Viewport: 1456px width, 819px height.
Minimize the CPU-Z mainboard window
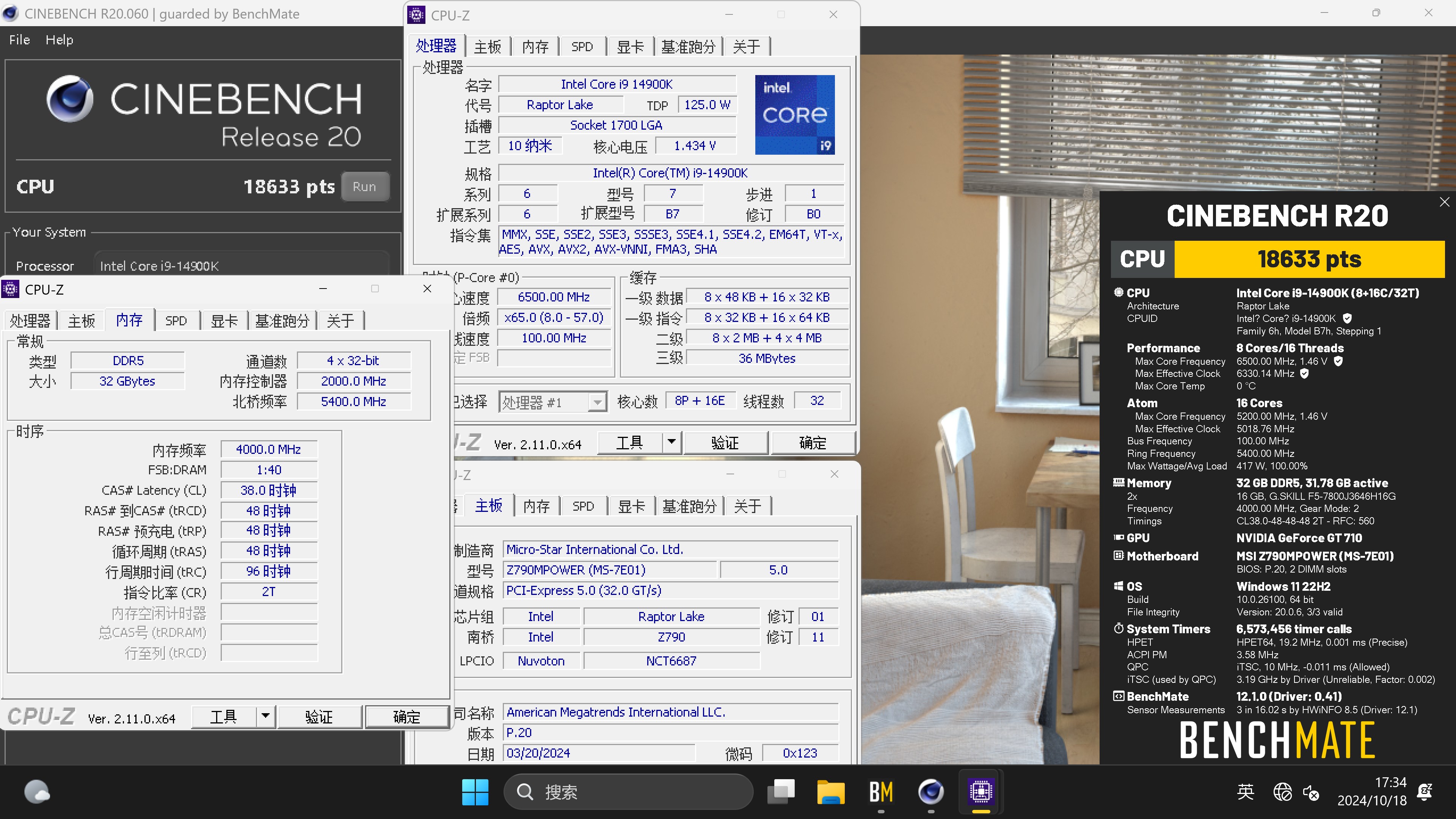pos(730,474)
